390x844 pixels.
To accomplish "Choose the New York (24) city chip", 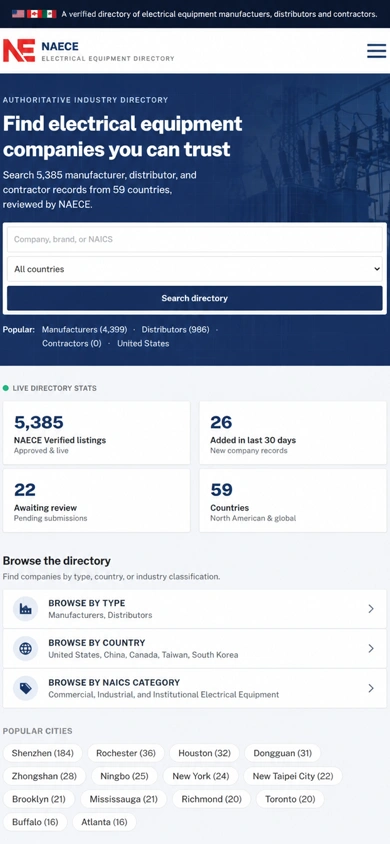I will [x=201, y=776].
